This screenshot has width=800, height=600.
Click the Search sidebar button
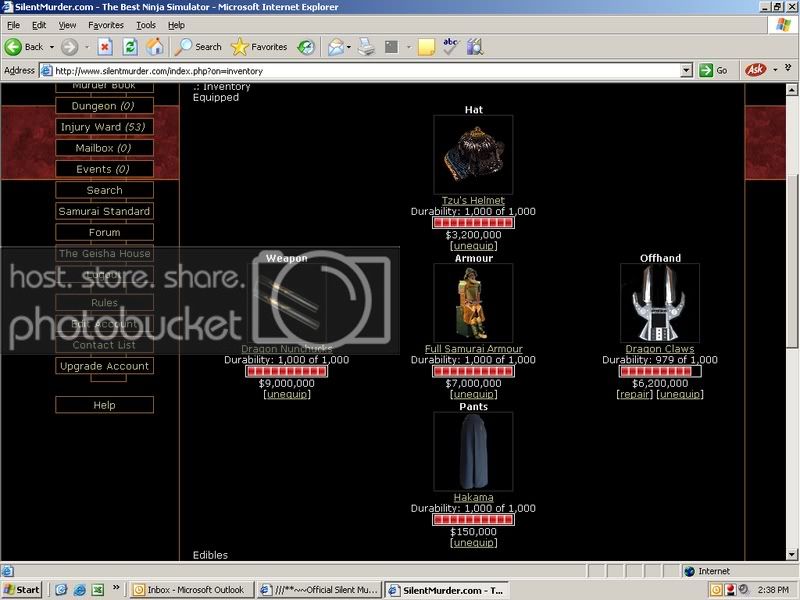coord(104,190)
